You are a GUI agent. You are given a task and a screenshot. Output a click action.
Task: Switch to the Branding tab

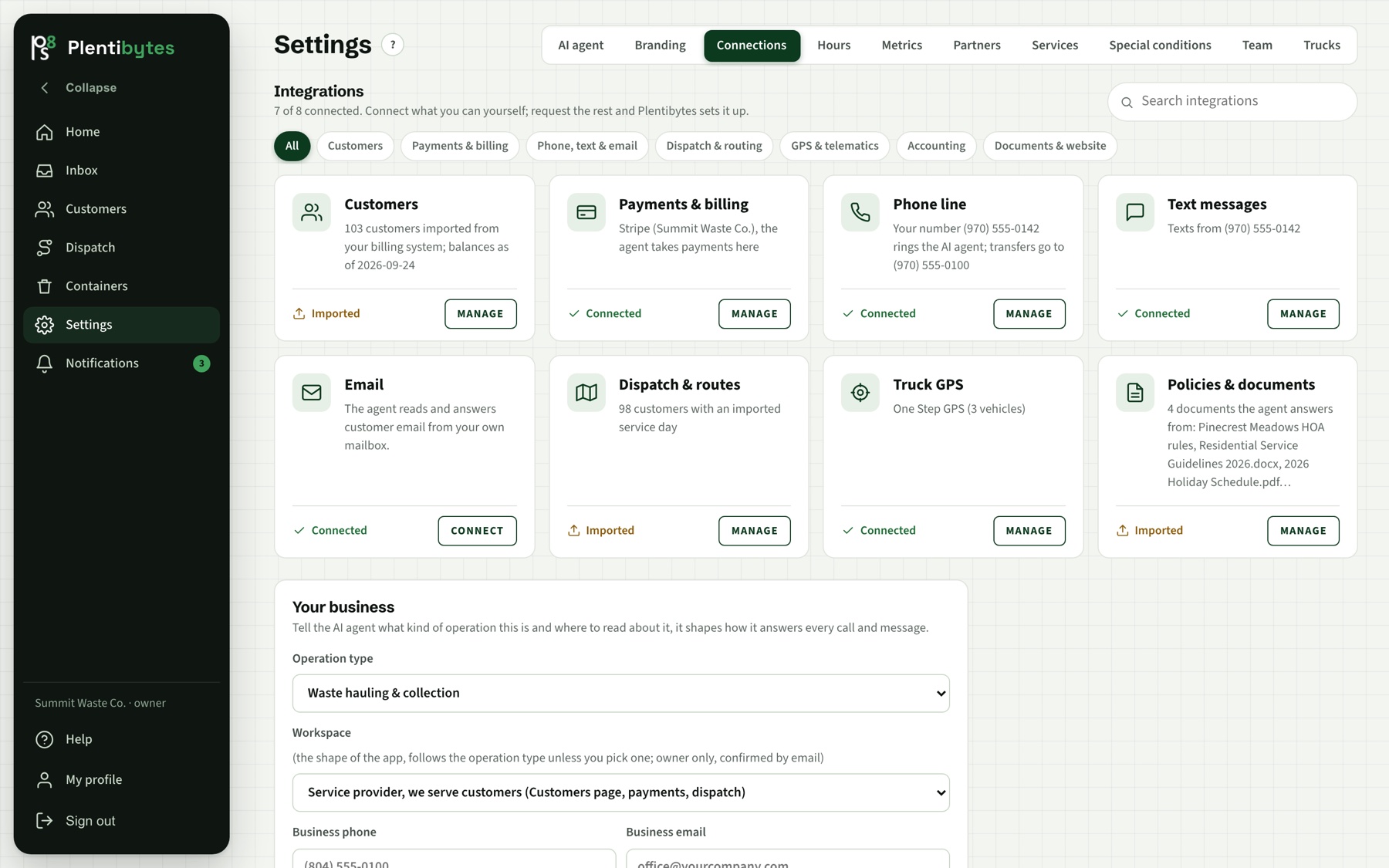point(660,46)
